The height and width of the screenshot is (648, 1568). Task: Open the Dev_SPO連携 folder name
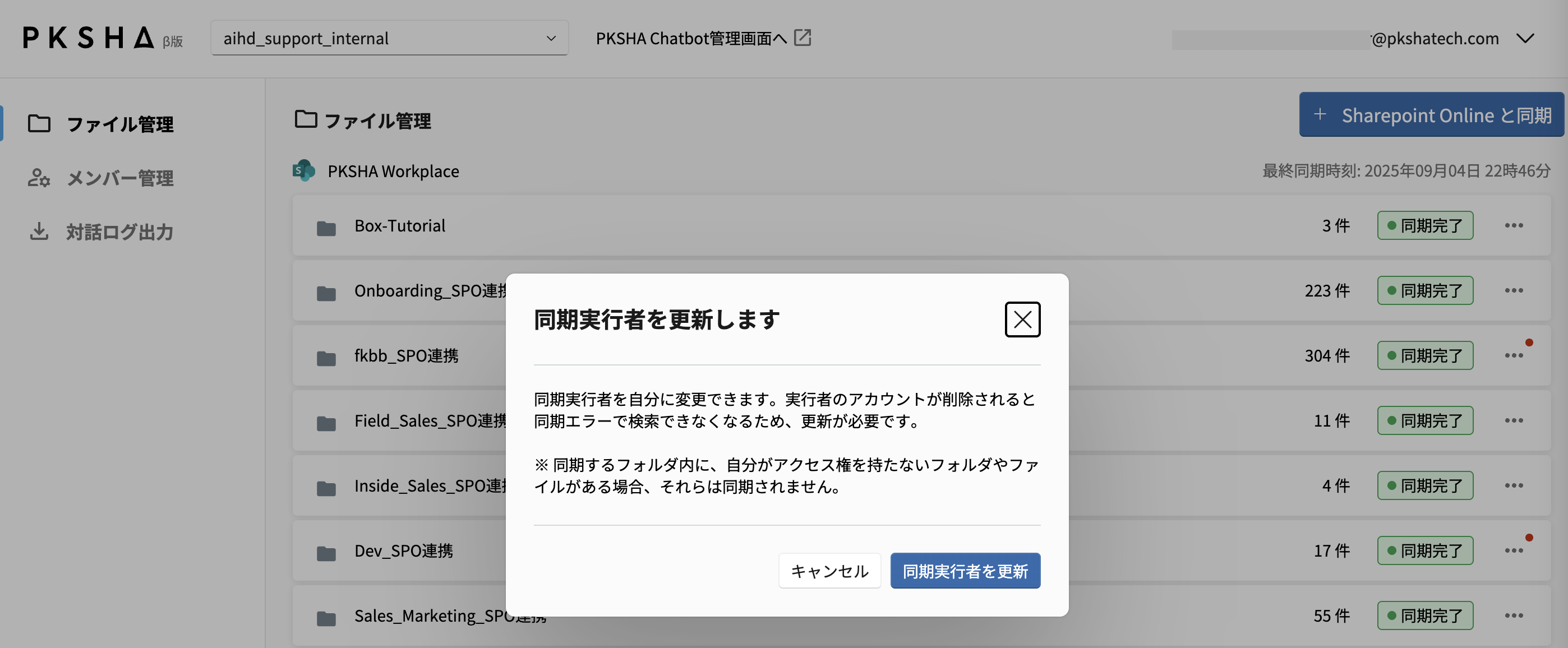pyautogui.click(x=404, y=551)
